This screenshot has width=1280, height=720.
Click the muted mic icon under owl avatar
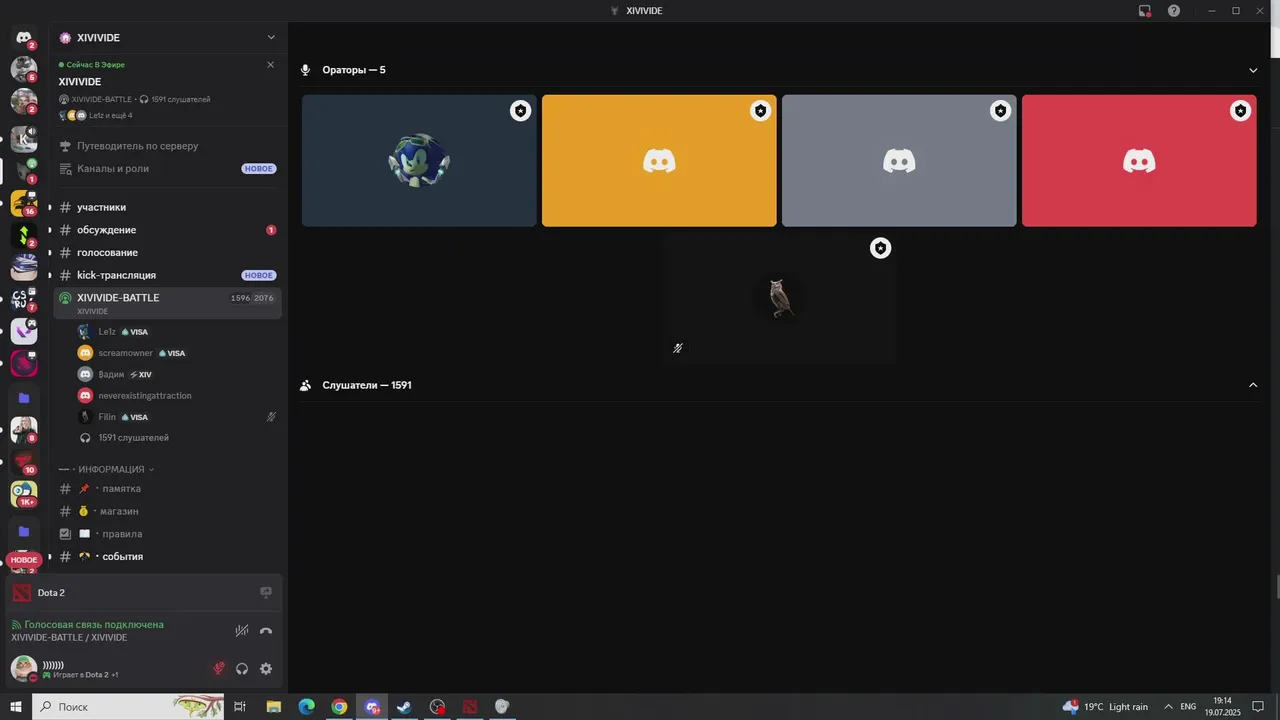click(x=678, y=348)
